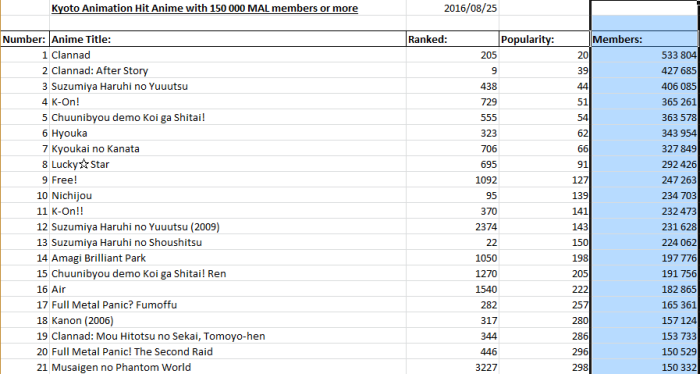This screenshot has width=700, height=374.
Task: Select the 'Kanon (2006)' cell
Action: pos(228,320)
